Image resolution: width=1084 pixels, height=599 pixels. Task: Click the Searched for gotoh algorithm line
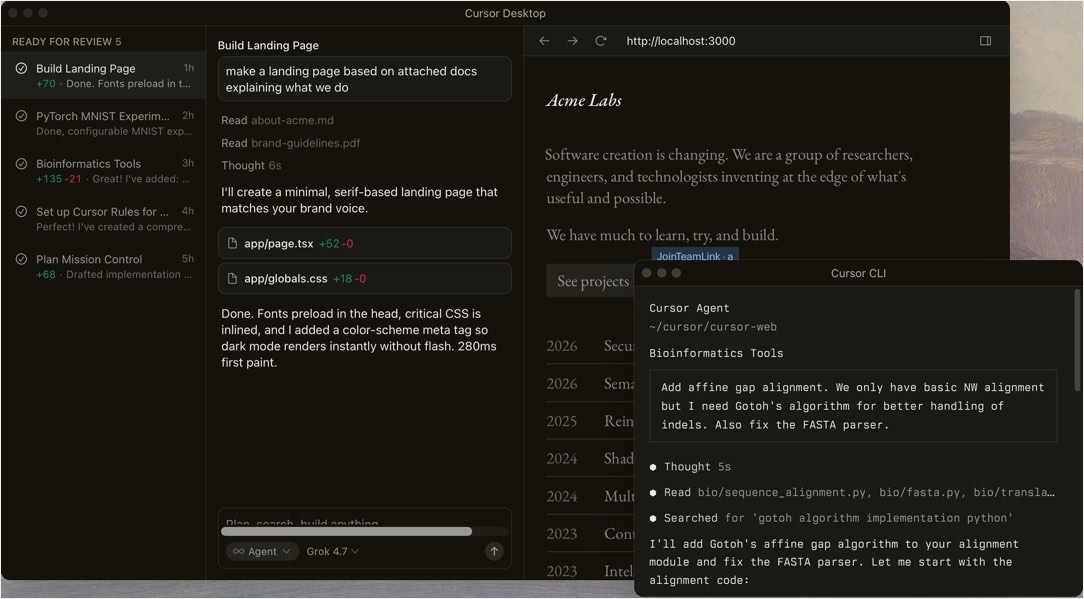(832, 518)
